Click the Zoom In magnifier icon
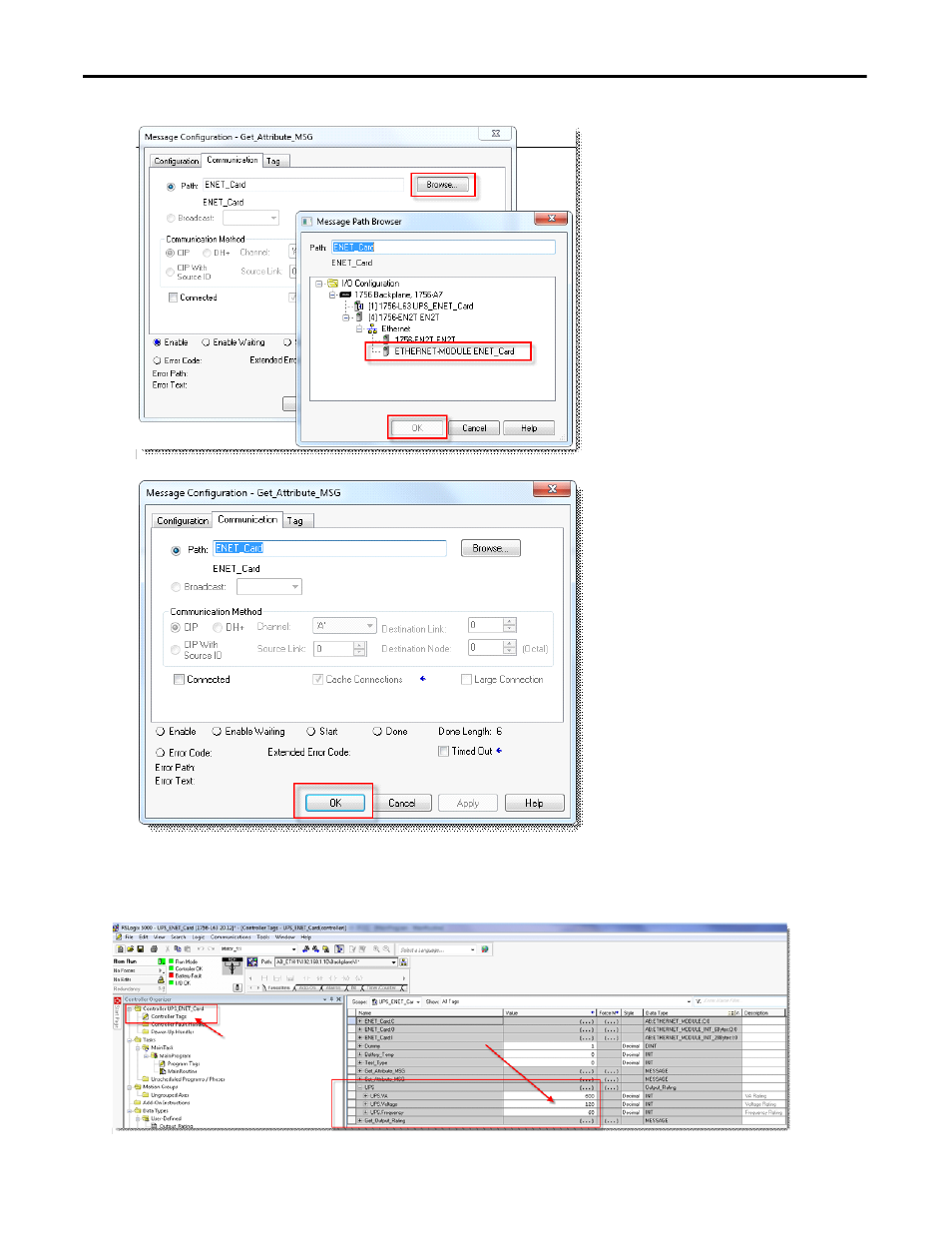952x1233 pixels. pyautogui.click(x=376, y=948)
